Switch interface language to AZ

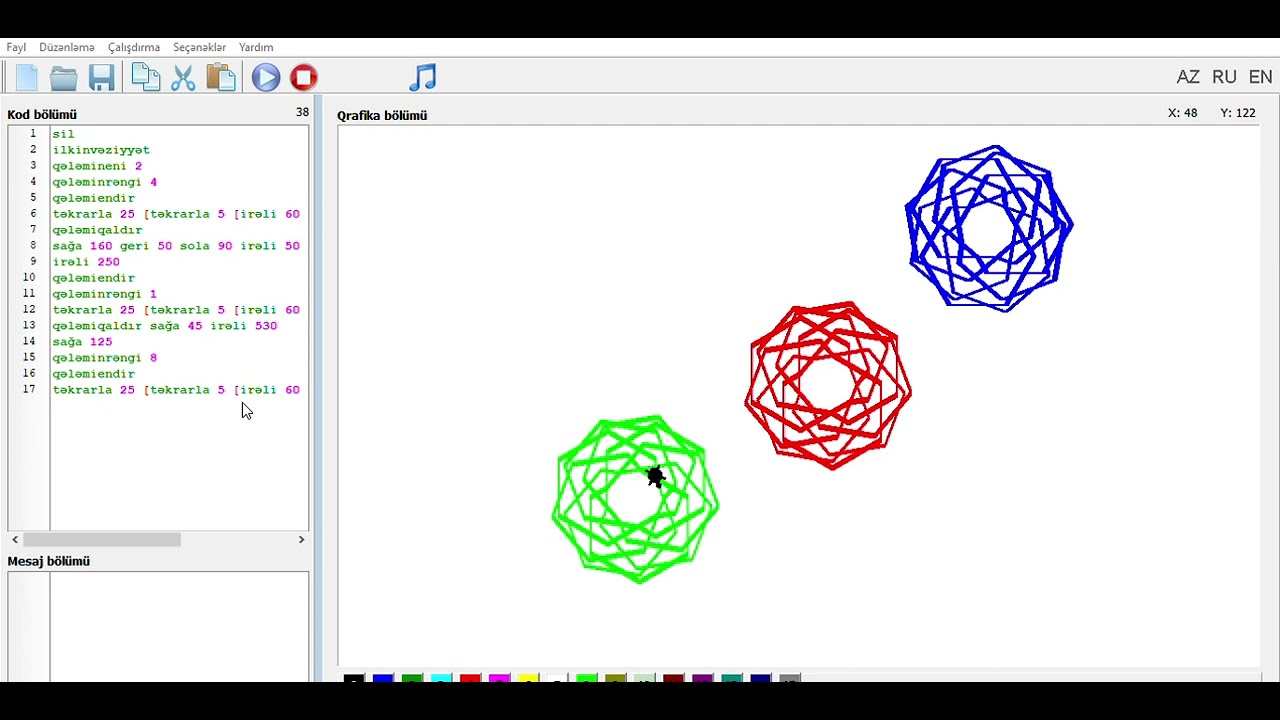pyautogui.click(x=1188, y=77)
